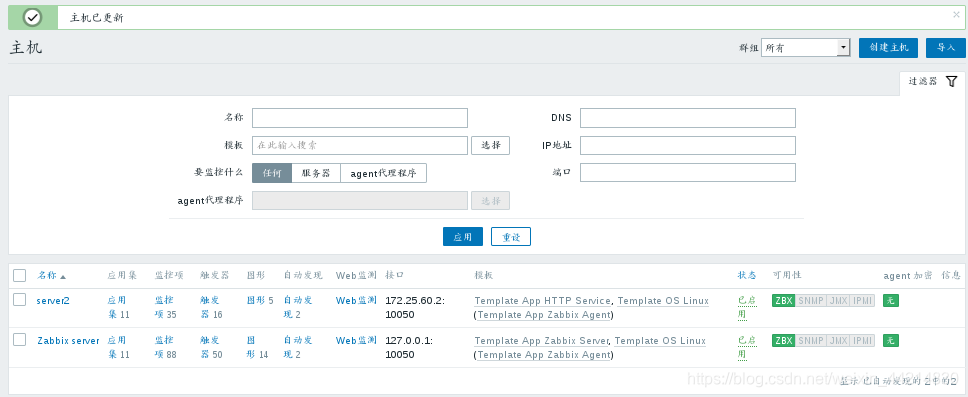Click Zabbix server encryption 无 badge
Viewport: 968px width, 397px height.
click(x=891, y=341)
